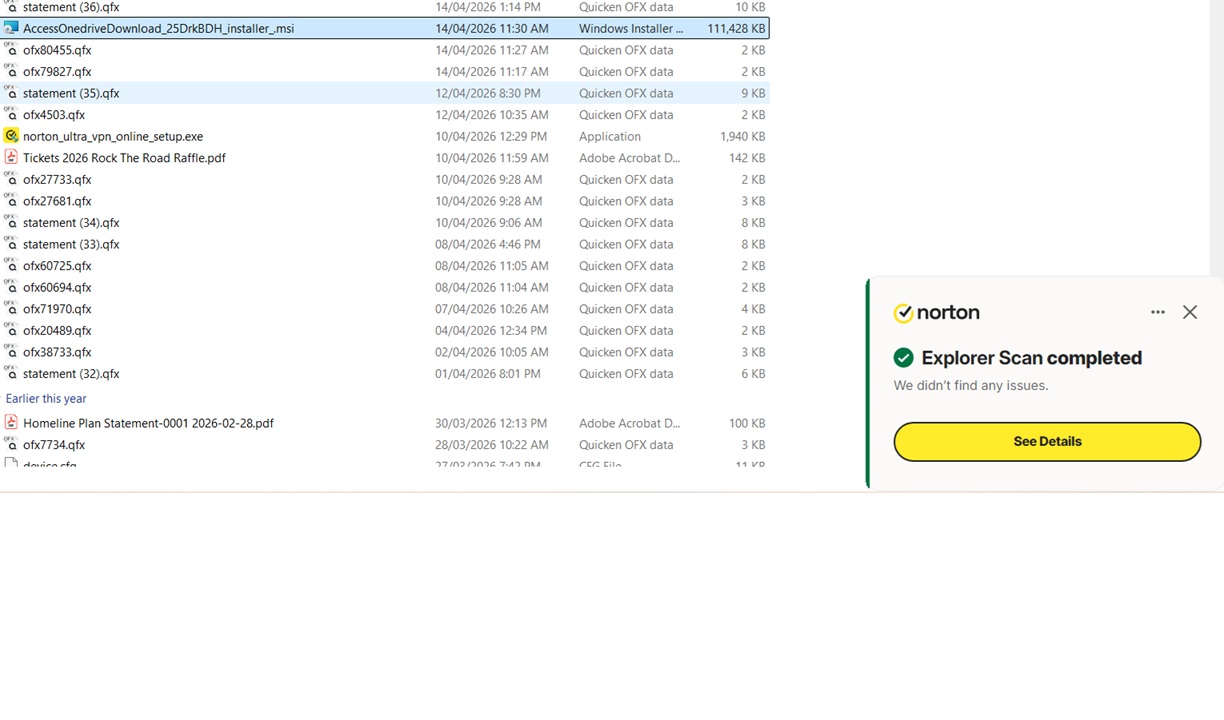Select the statement (33).qfx file name
This screenshot has height=720, width=1224.
point(71,244)
